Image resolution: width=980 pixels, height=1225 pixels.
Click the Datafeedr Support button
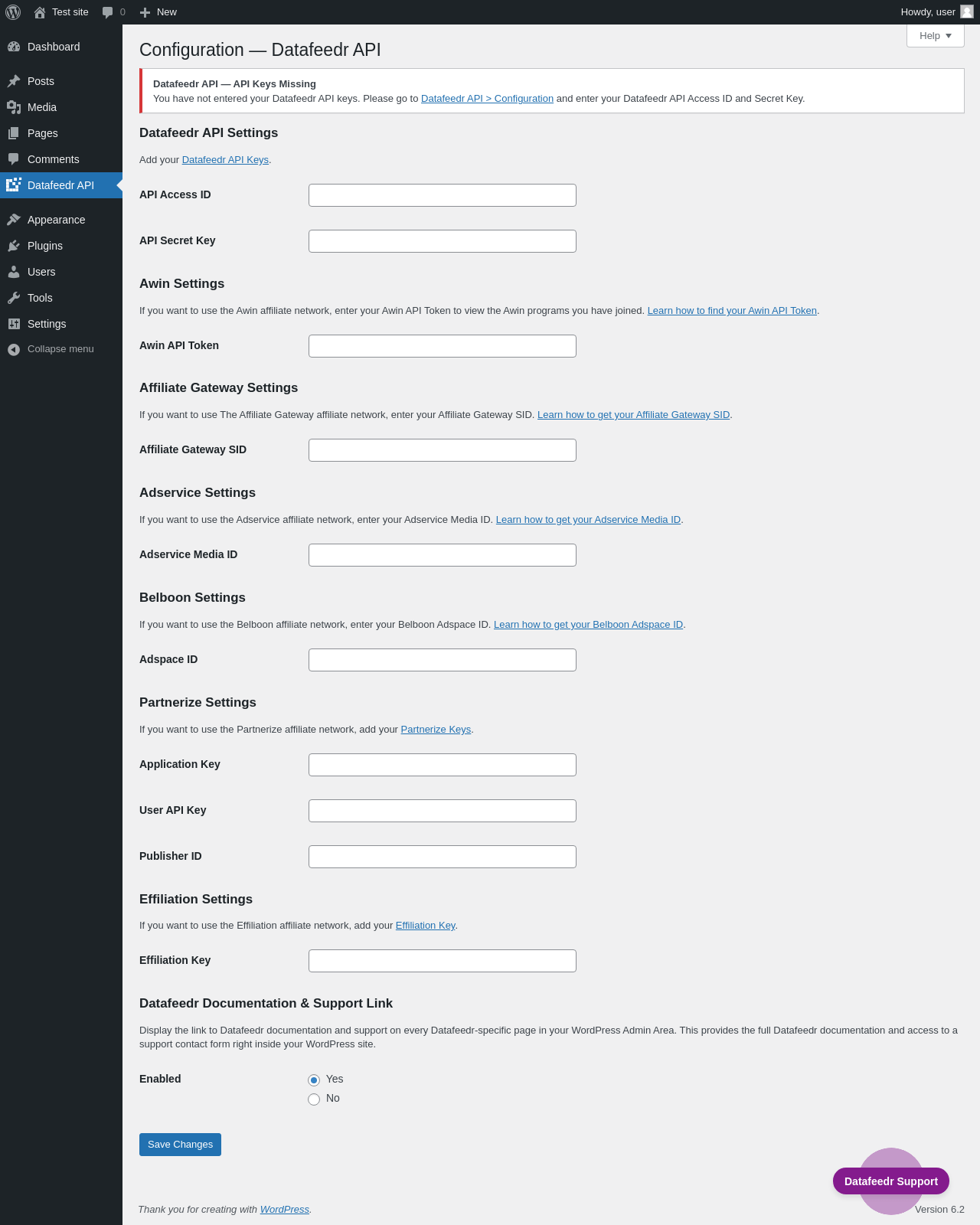click(x=891, y=1181)
